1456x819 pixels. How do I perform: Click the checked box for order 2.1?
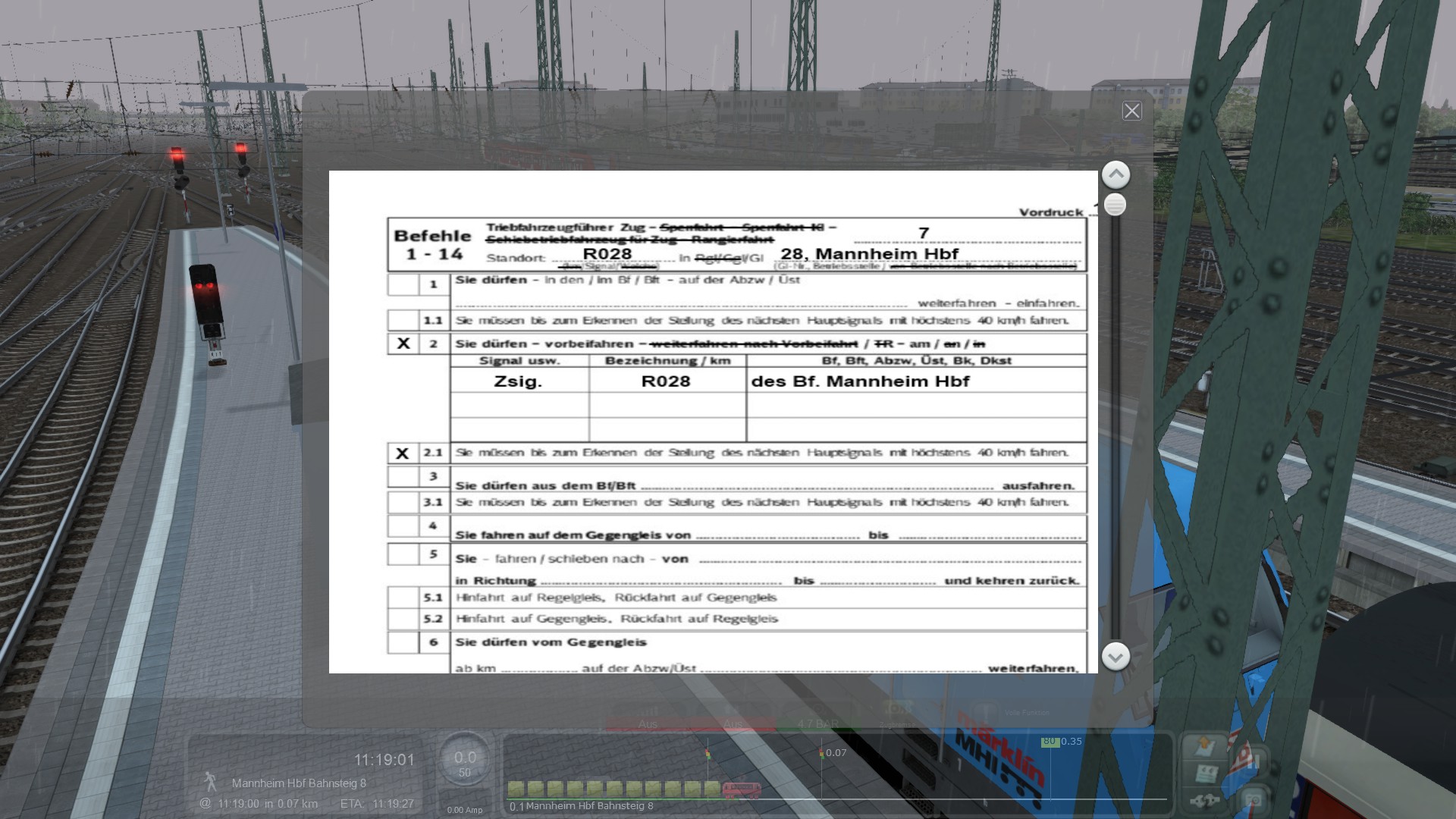point(403,453)
